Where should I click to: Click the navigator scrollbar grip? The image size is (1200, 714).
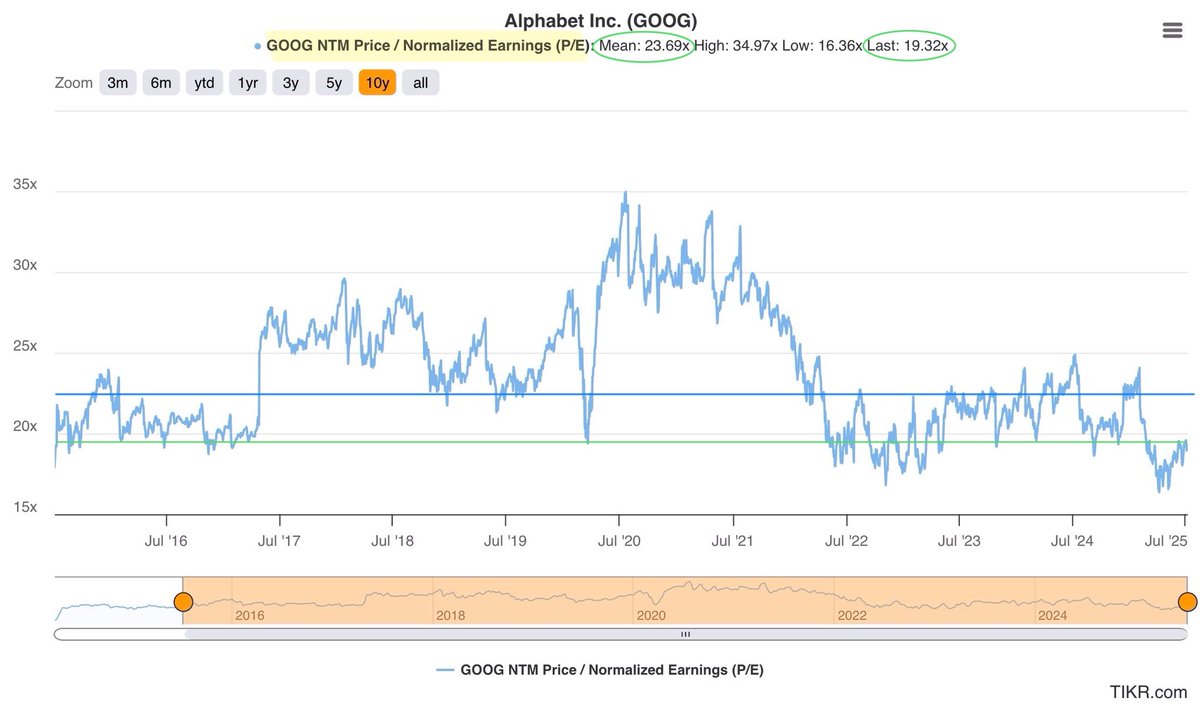[685, 634]
